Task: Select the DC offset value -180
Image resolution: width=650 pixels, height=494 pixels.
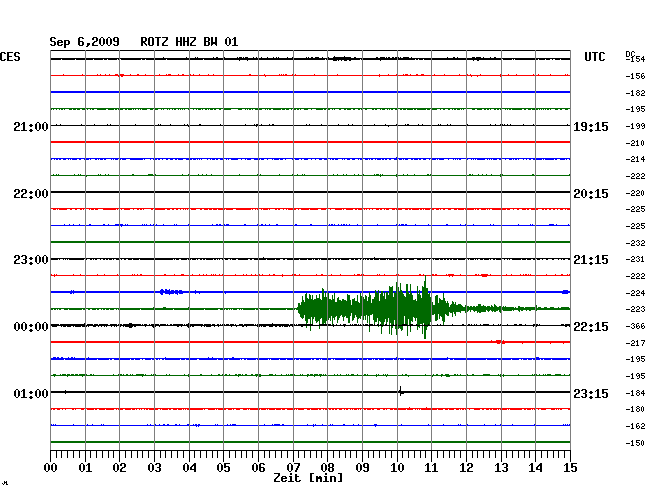Action: (x=635, y=409)
